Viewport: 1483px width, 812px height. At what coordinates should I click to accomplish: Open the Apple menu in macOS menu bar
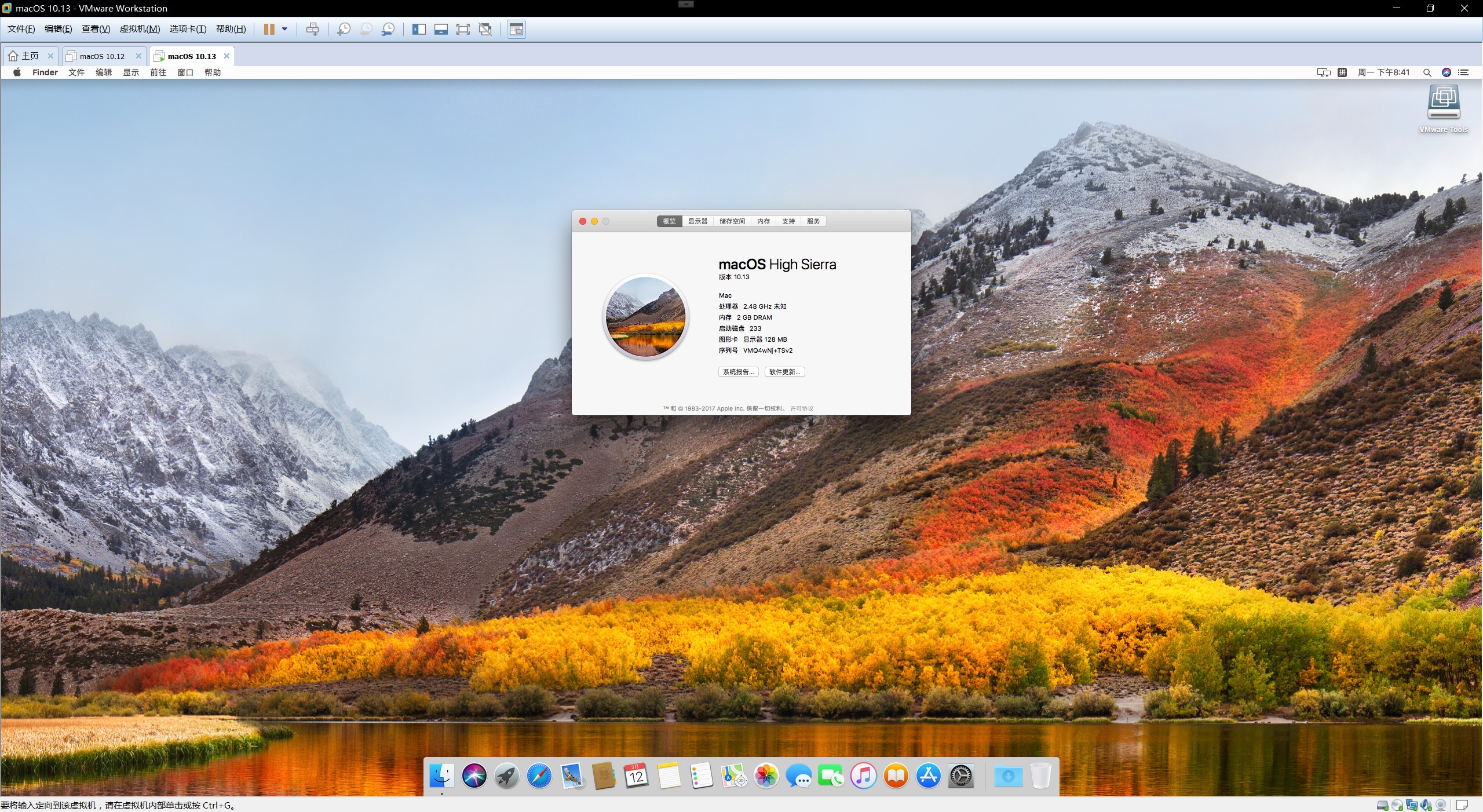point(17,72)
